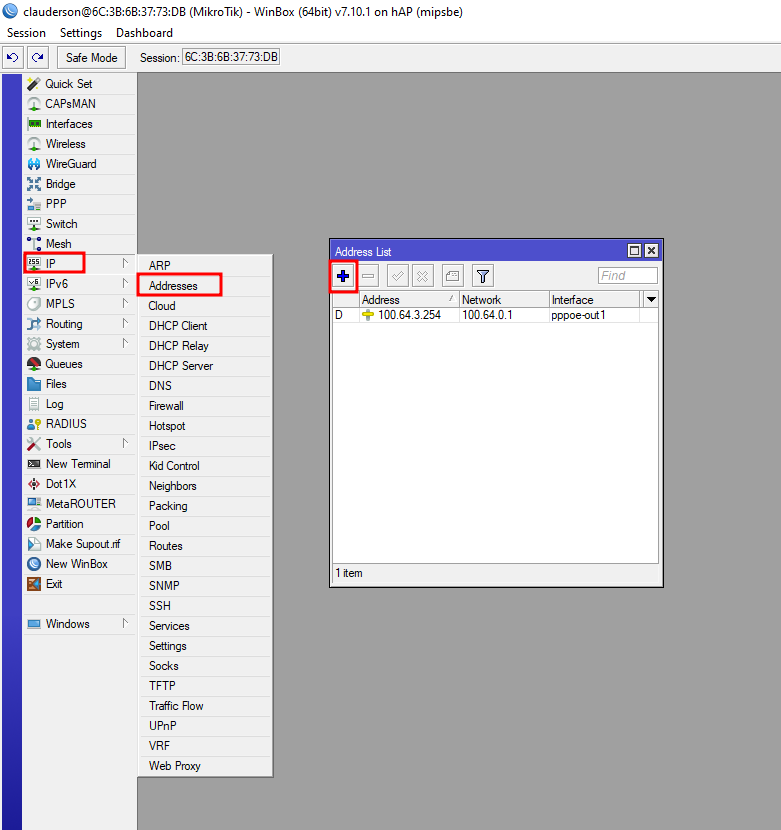Click the blue plus Add address icon
The image size is (781, 830).
coord(343,276)
